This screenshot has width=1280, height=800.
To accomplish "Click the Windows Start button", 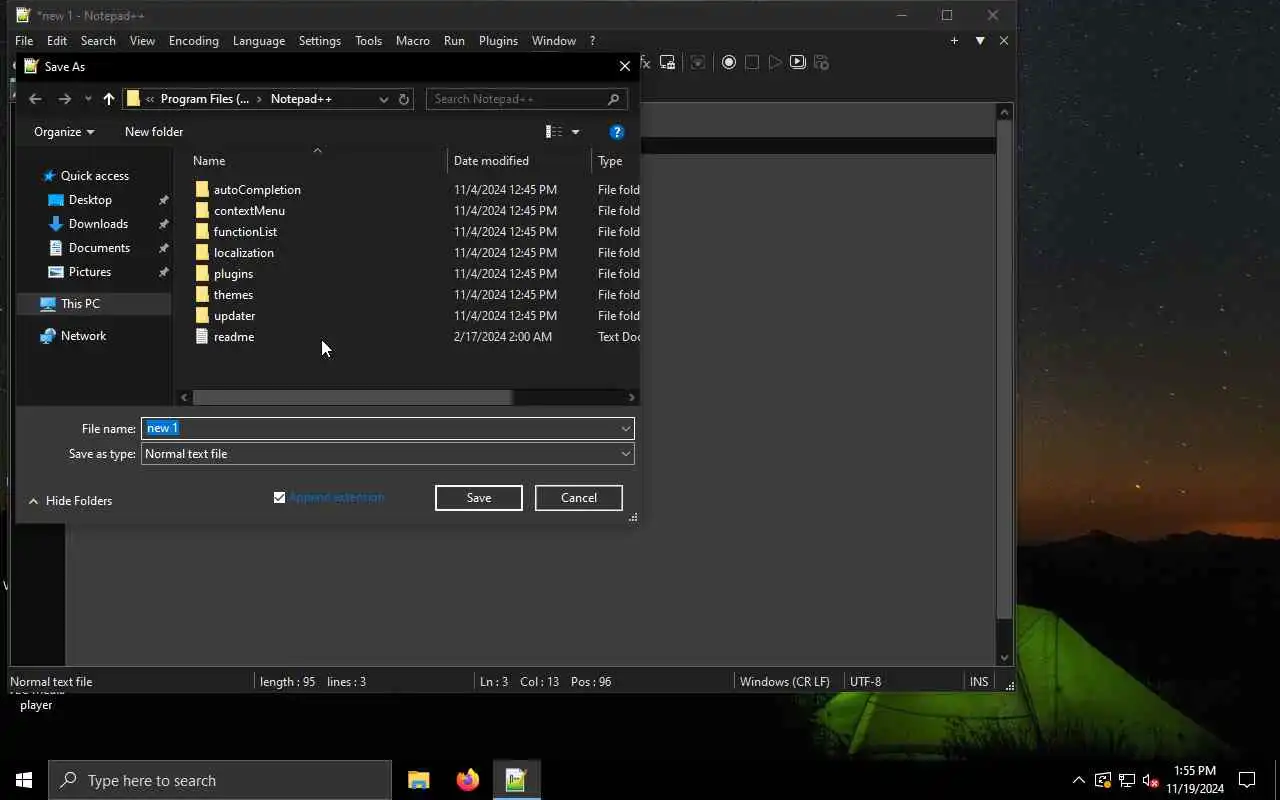I will click(24, 780).
